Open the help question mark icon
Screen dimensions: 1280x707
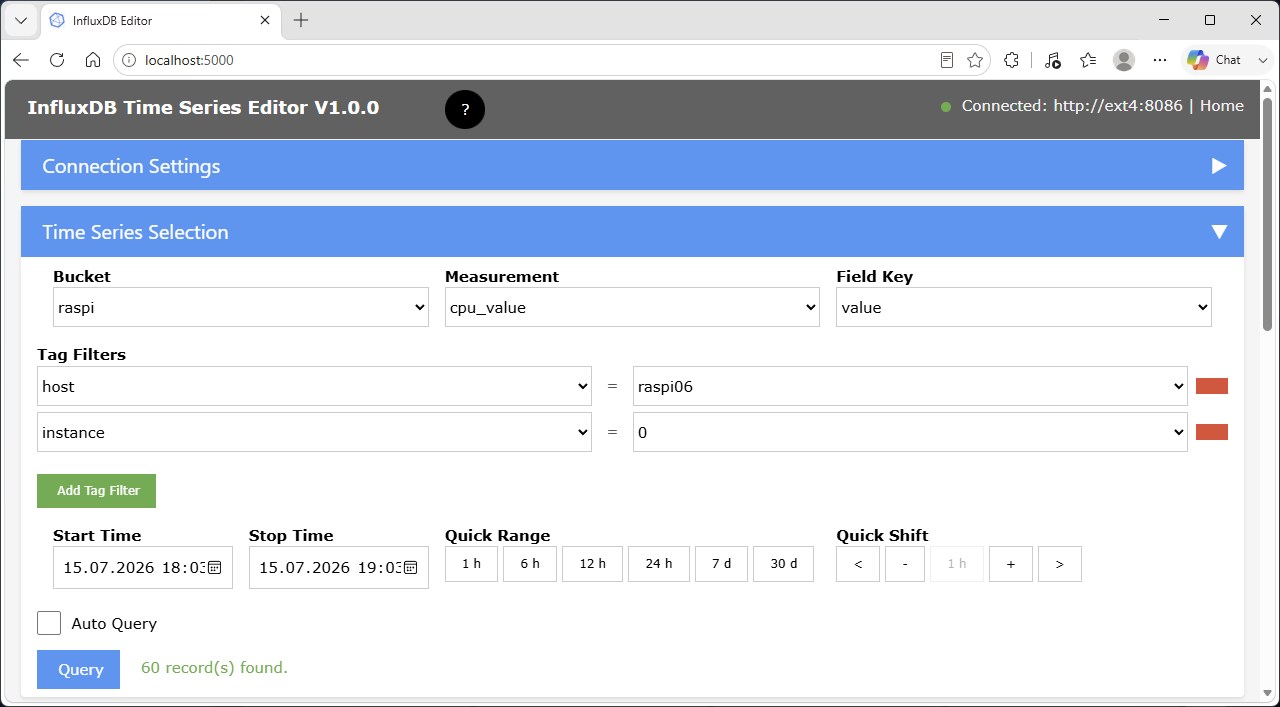[x=465, y=109]
